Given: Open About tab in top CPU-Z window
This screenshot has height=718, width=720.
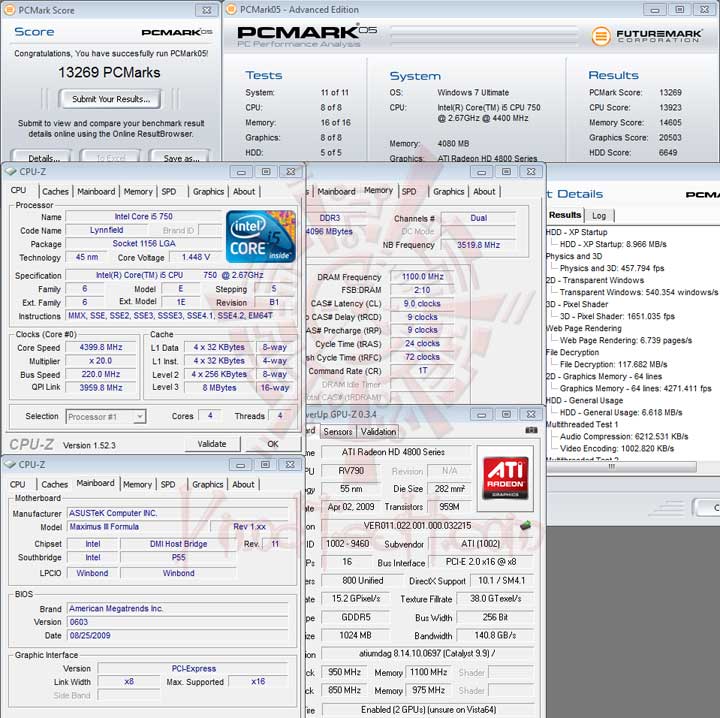Looking at the screenshot, I should tap(244, 191).
